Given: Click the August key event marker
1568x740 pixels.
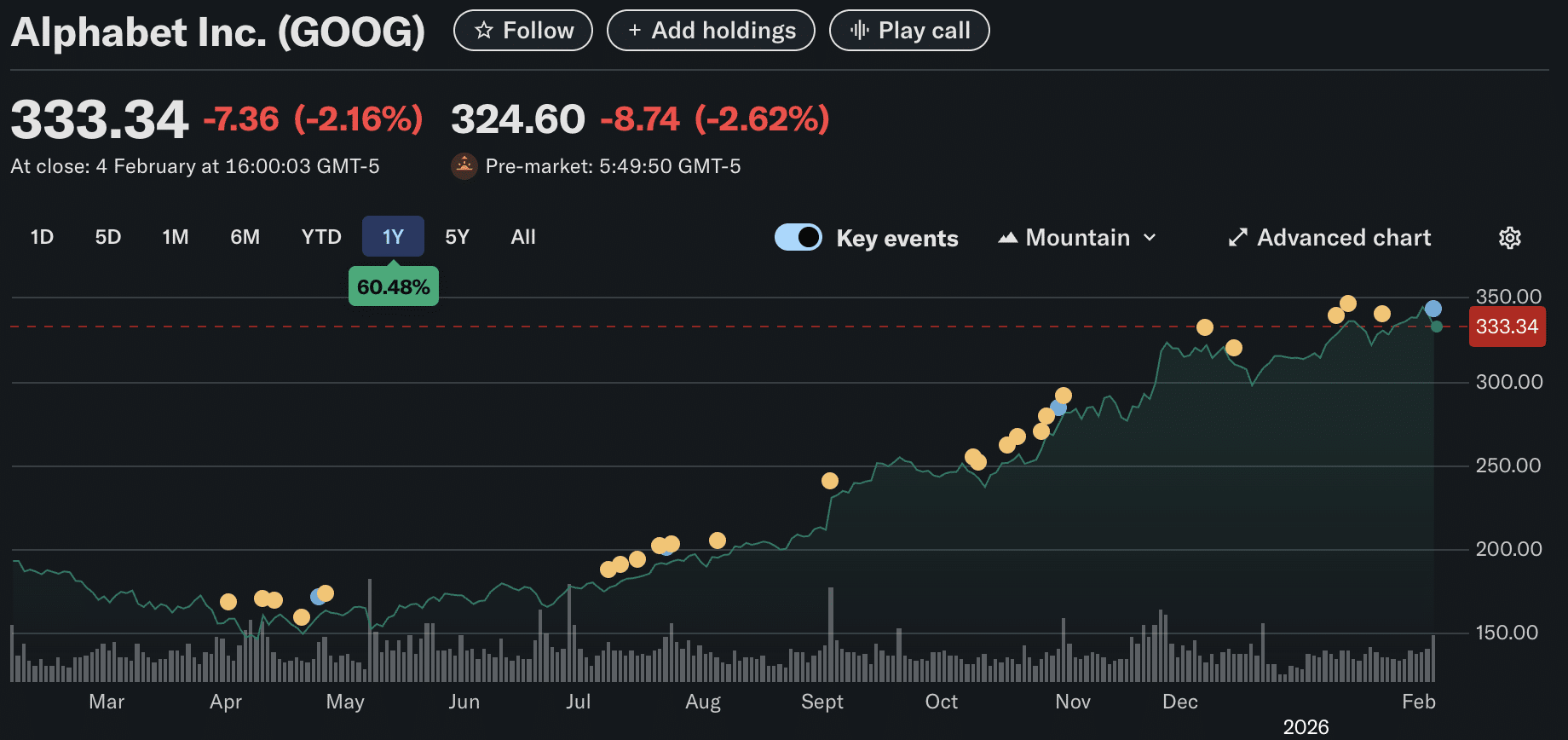Looking at the screenshot, I should click(x=718, y=541).
